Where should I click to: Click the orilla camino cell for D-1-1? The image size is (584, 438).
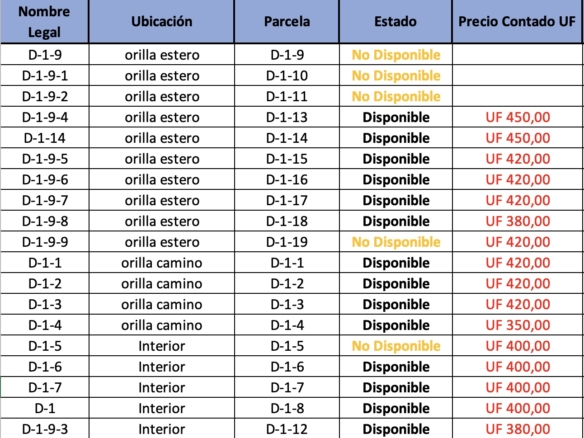pos(161,263)
